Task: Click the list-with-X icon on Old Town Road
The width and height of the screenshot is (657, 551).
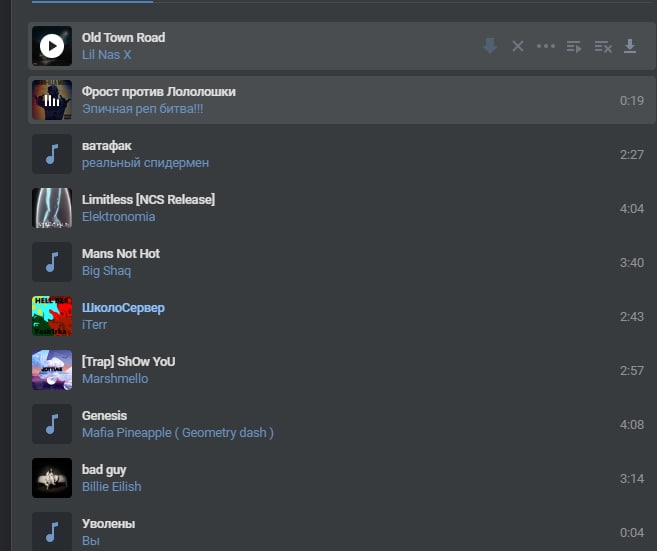Action: [x=603, y=47]
